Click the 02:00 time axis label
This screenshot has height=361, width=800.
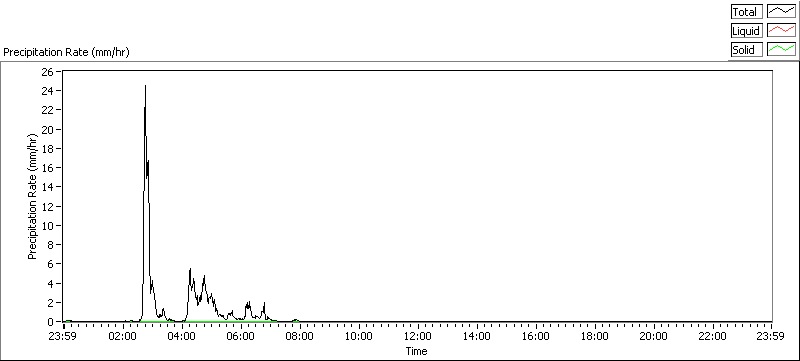point(123,336)
